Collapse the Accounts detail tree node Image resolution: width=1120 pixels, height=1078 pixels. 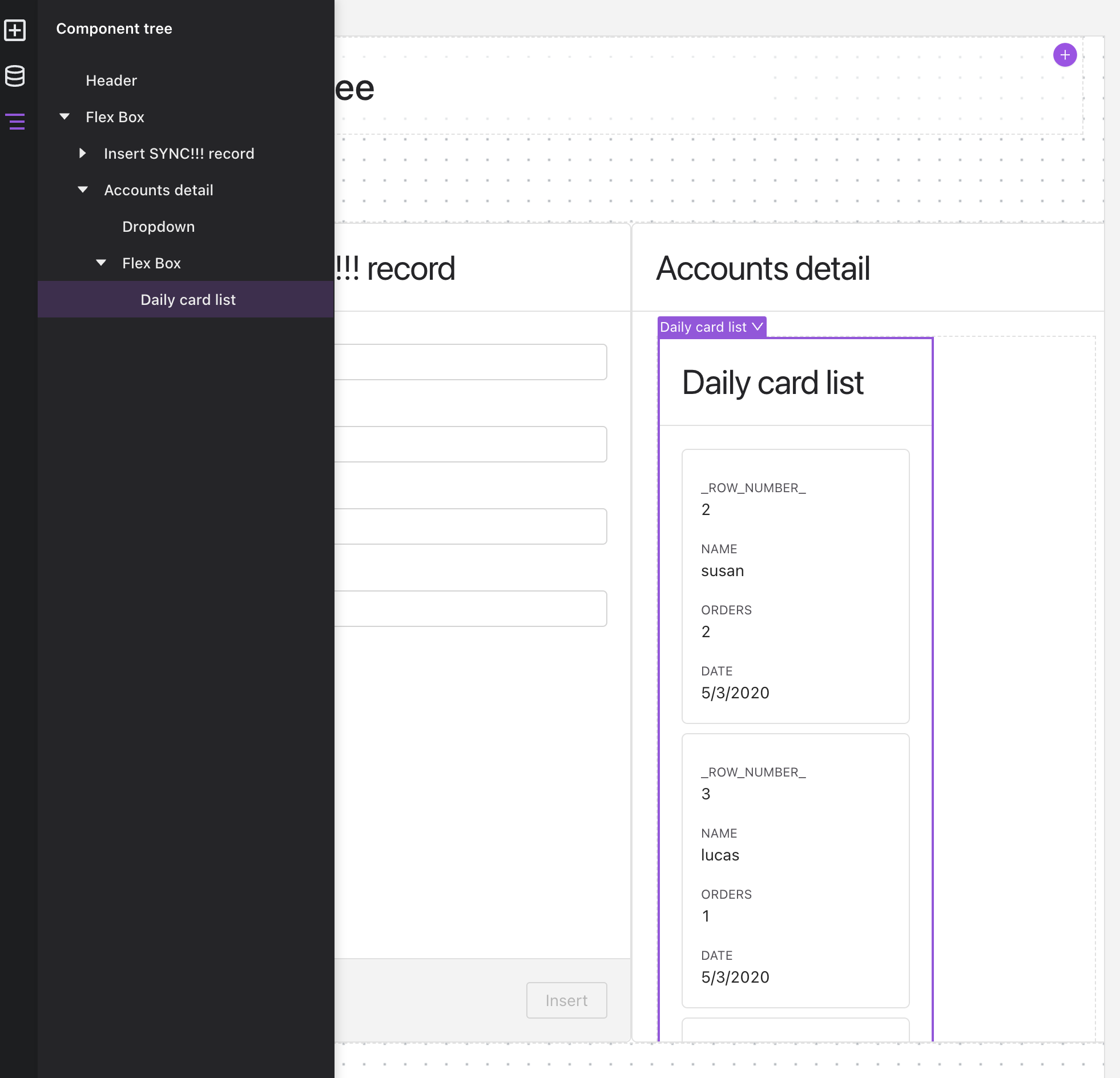tap(83, 190)
